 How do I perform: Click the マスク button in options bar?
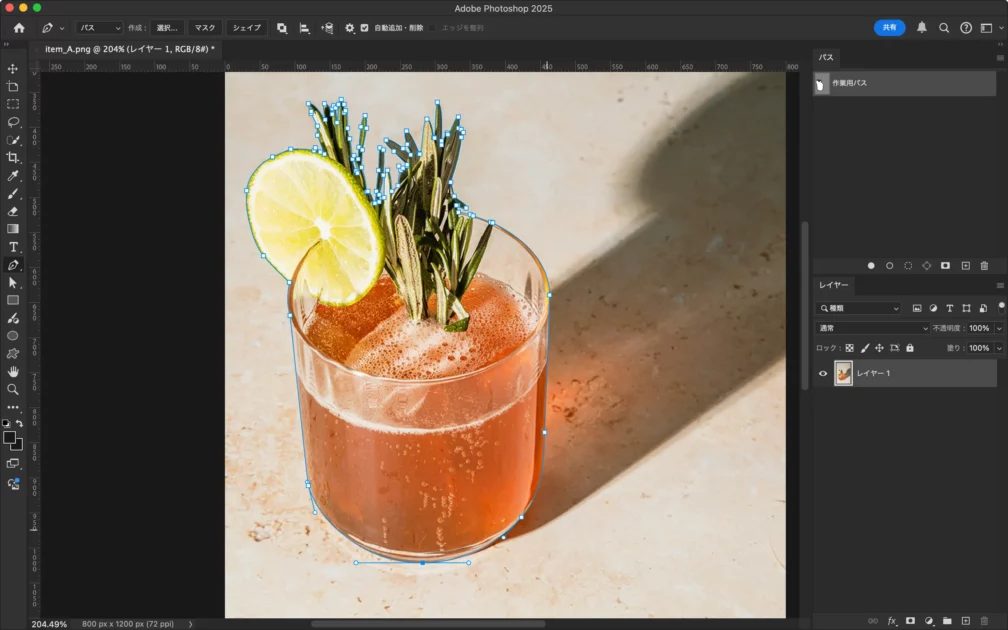[205, 28]
